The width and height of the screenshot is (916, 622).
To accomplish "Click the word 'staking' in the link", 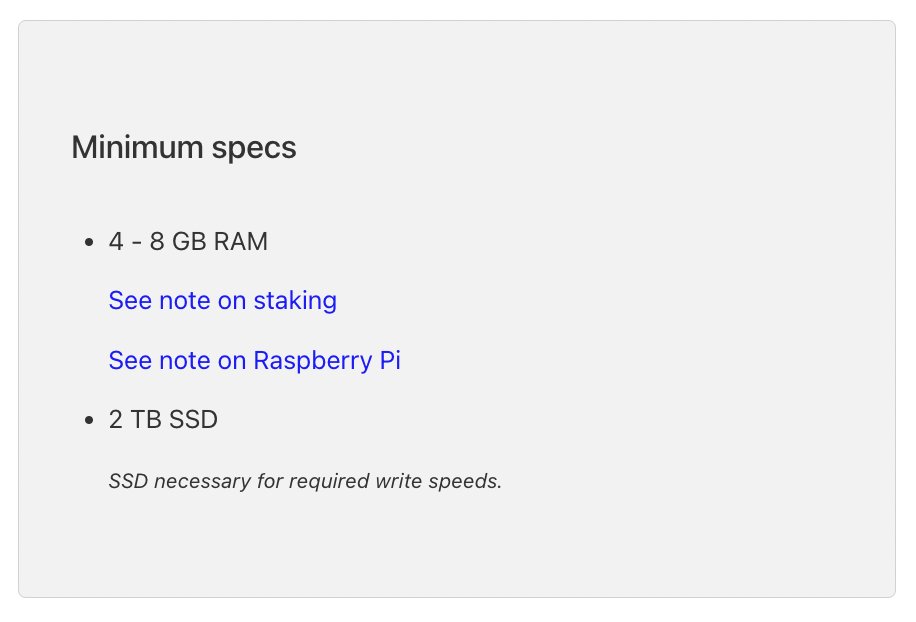I will pos(295,300).
